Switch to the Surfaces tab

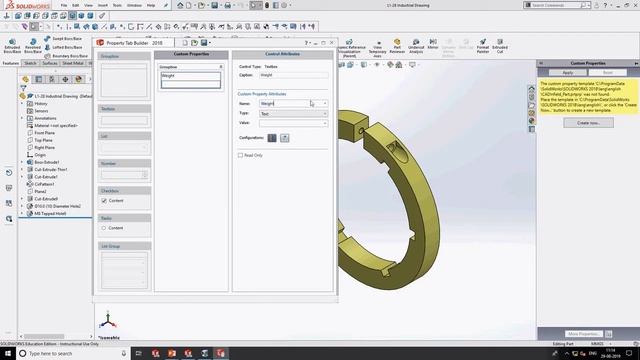[x=50, y=63]
